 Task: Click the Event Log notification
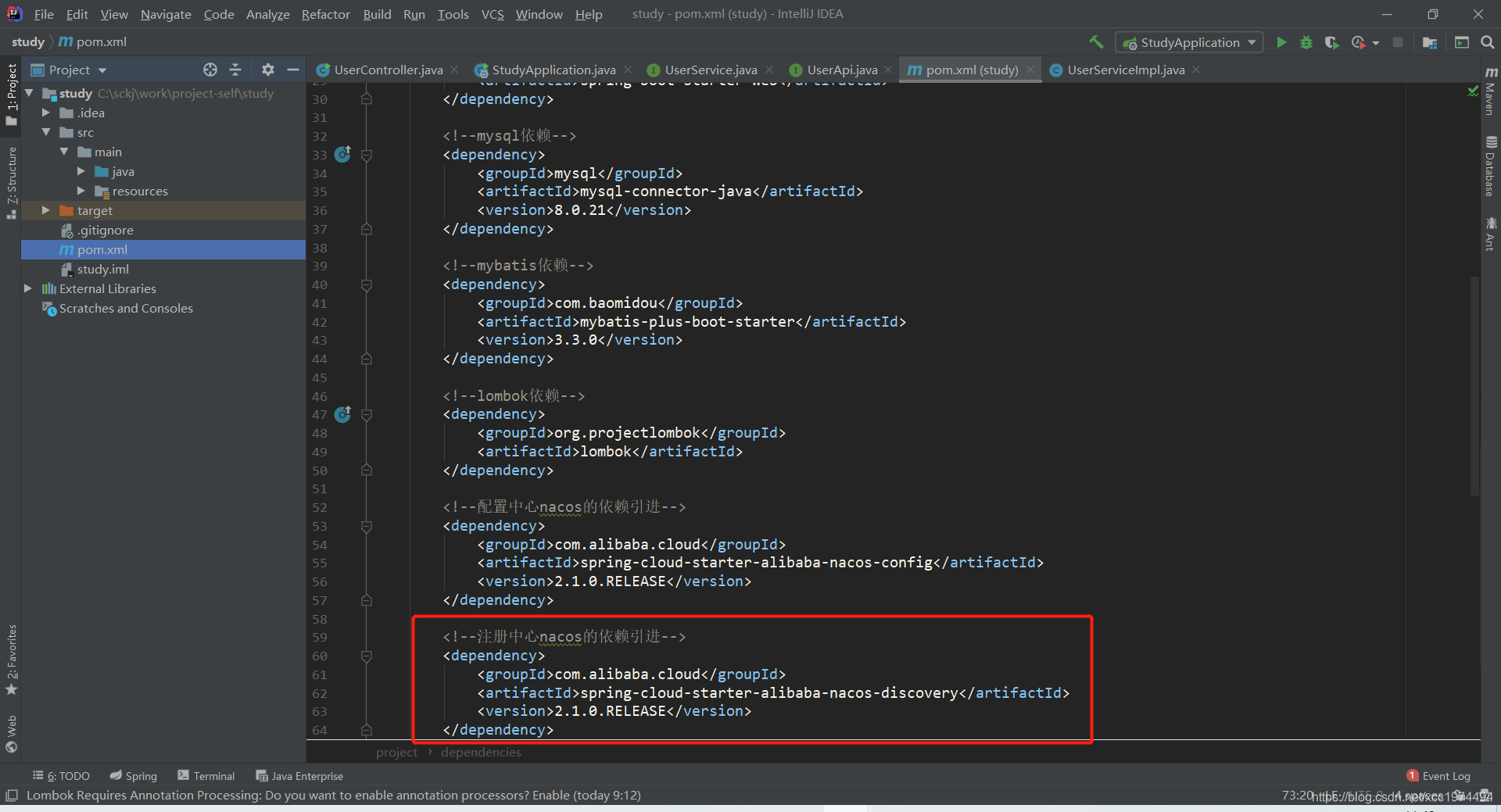coord(1438,776)
